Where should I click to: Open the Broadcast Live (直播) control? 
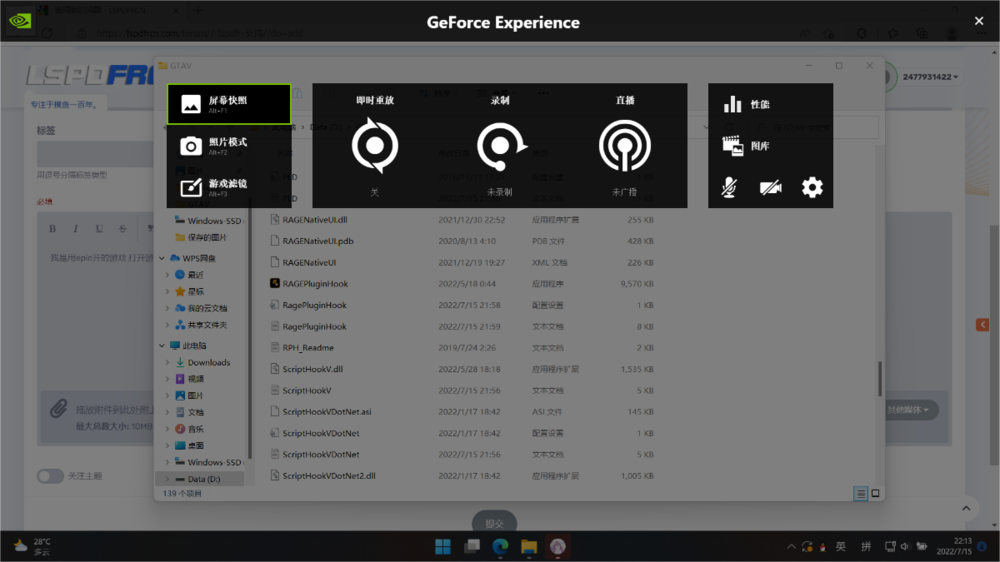coord(625,145)
